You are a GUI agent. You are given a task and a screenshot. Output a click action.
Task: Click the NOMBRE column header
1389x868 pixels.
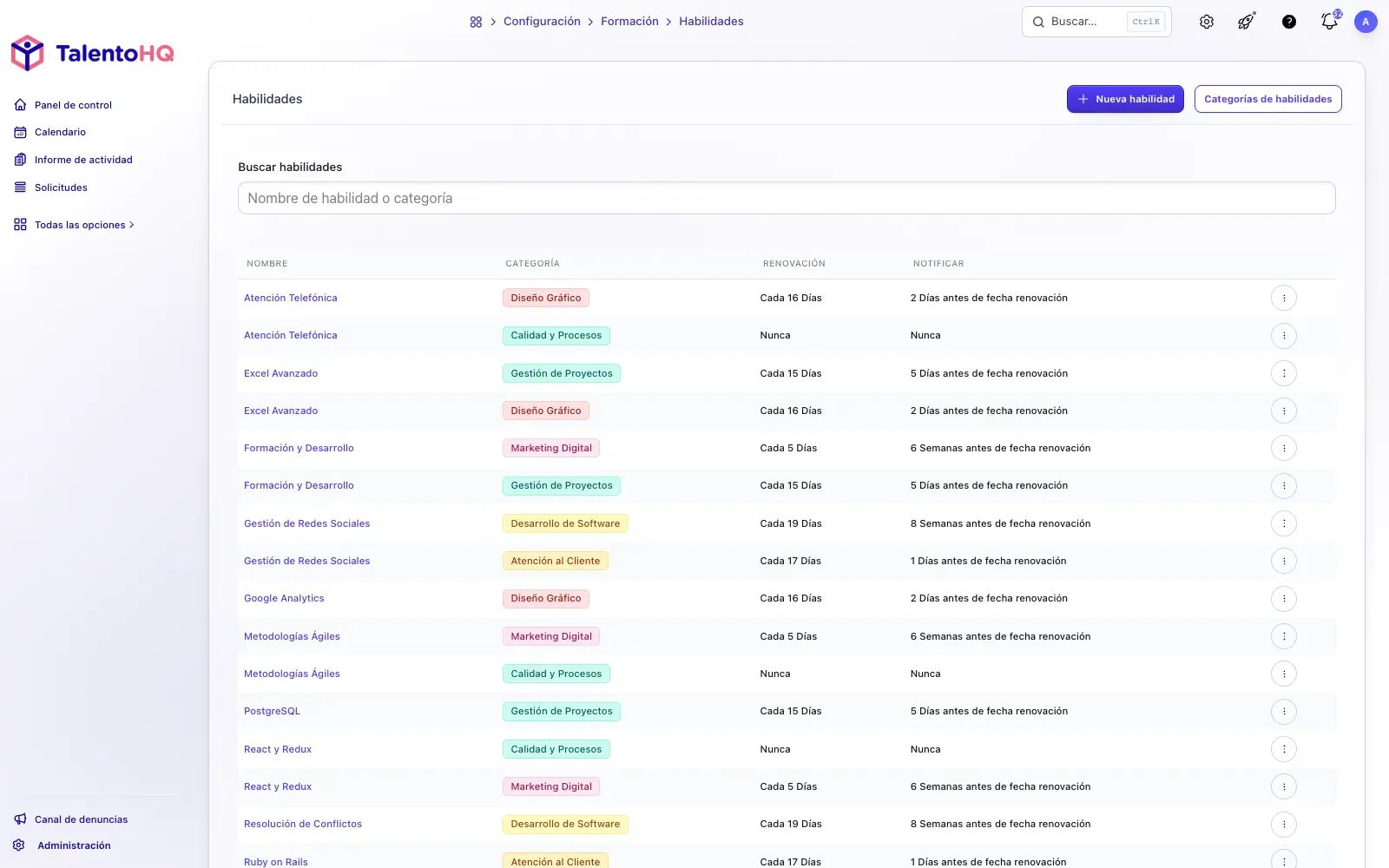coord(267,264)
